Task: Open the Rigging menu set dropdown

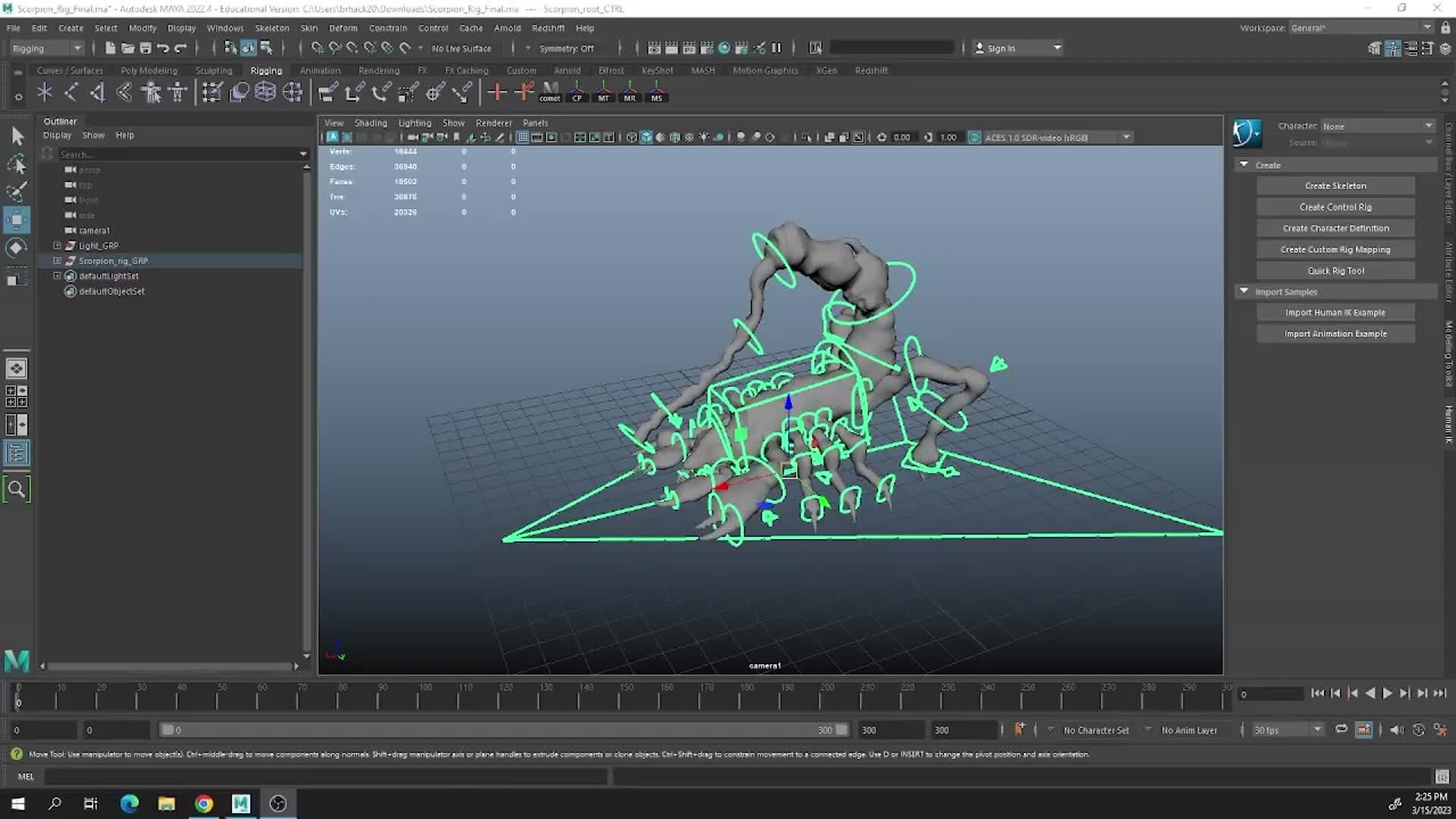Action: click(47, 48)
